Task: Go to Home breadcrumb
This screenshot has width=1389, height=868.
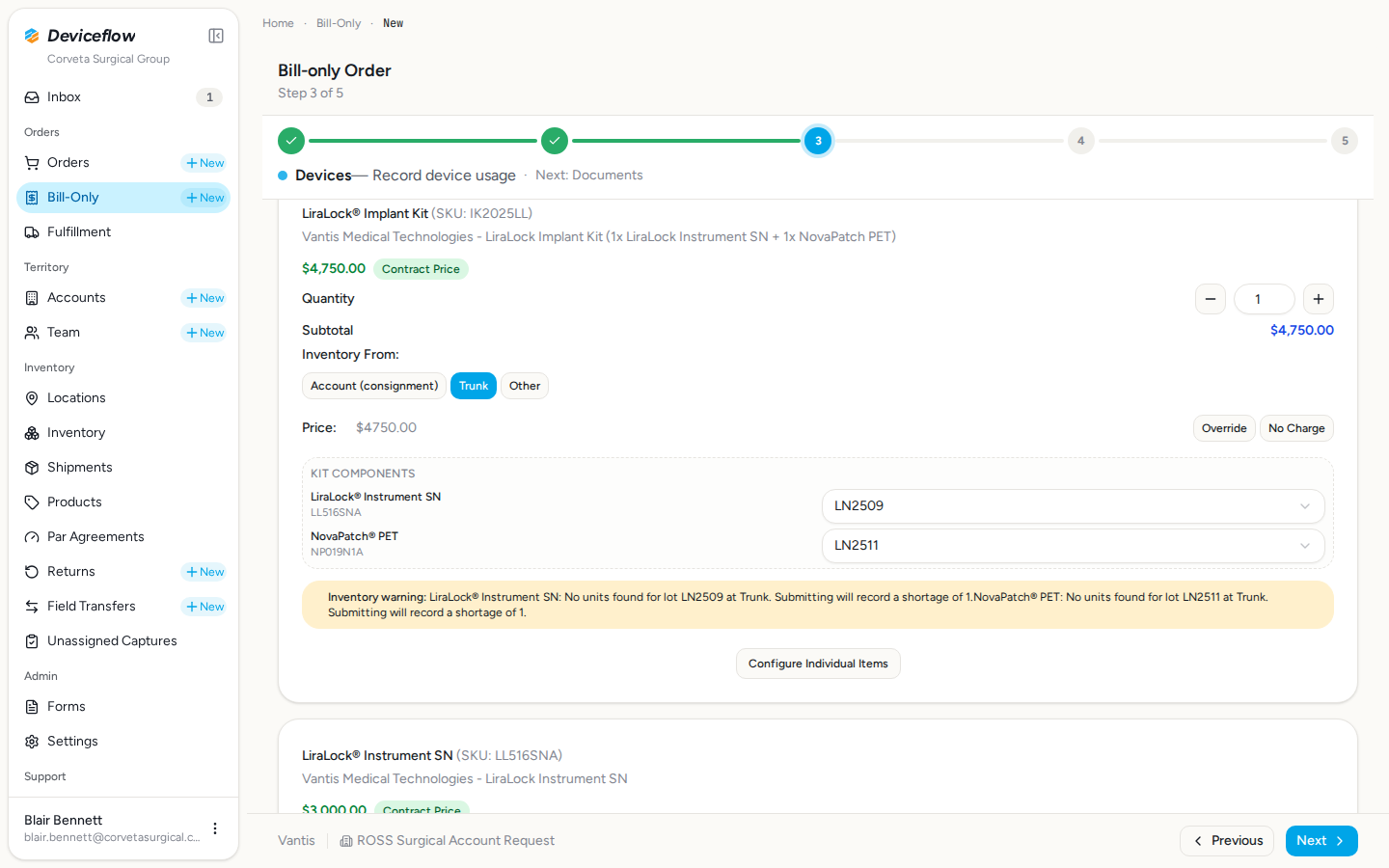Action: [x=278, y=23]
